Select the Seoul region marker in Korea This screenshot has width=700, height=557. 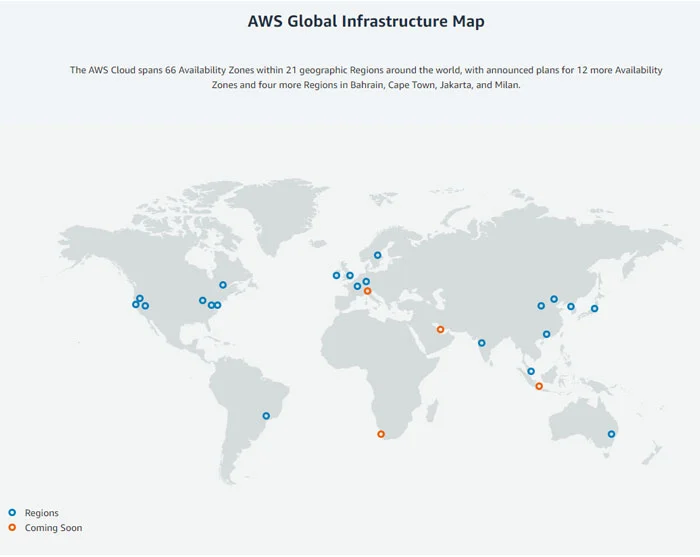coord(571,306)
